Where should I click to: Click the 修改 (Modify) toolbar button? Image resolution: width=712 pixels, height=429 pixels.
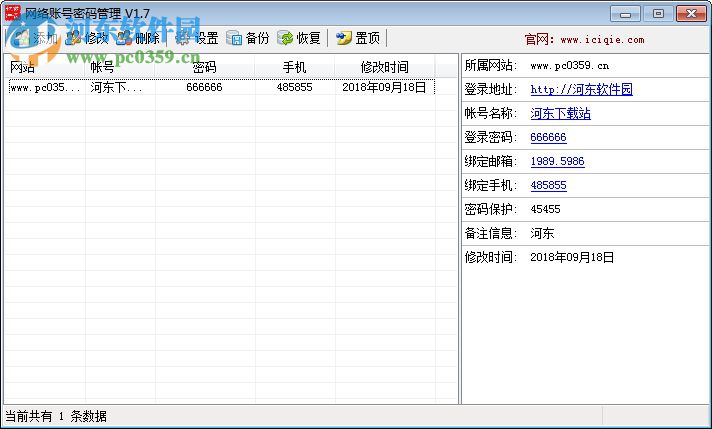pos(87,38)
